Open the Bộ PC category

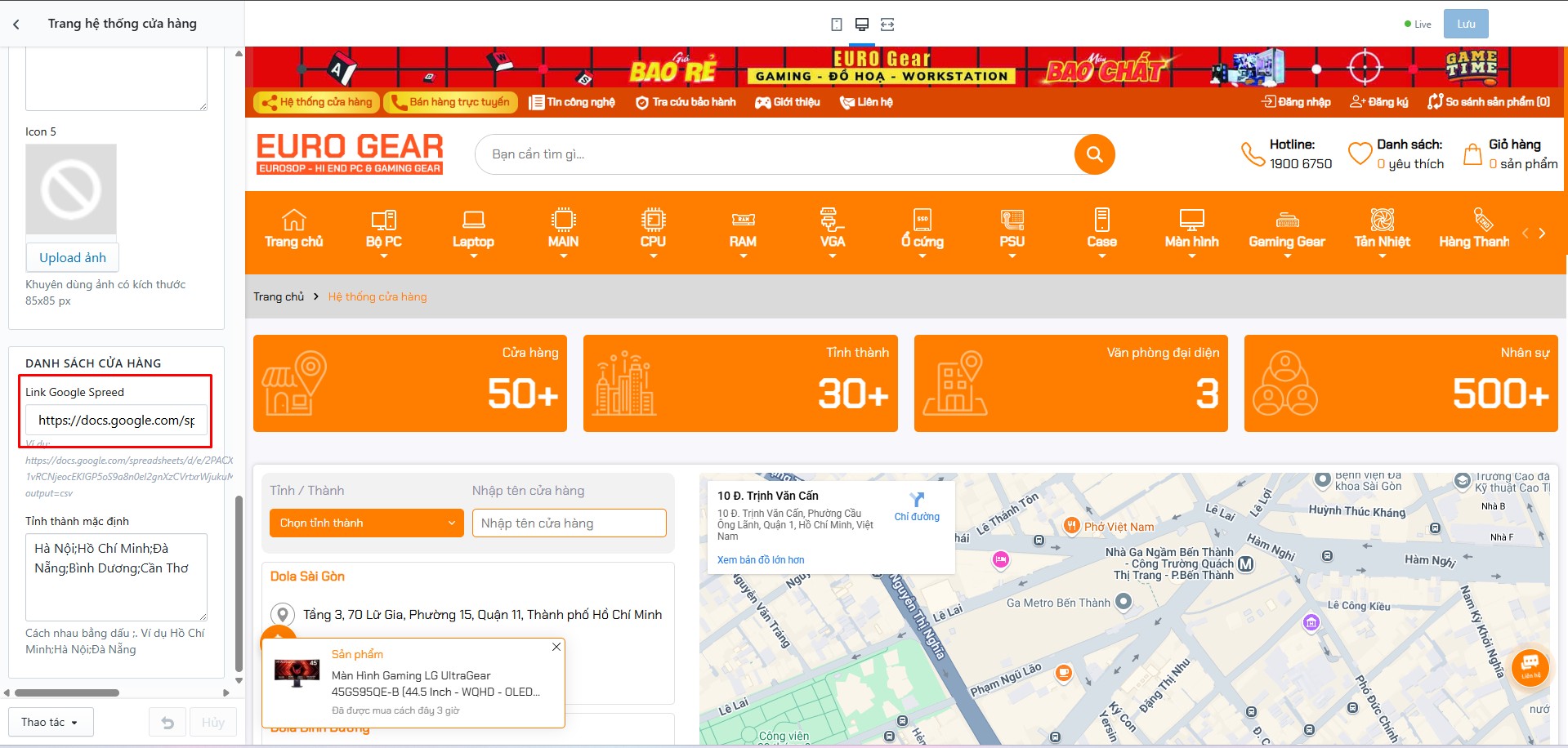click(x=384, y=229)
